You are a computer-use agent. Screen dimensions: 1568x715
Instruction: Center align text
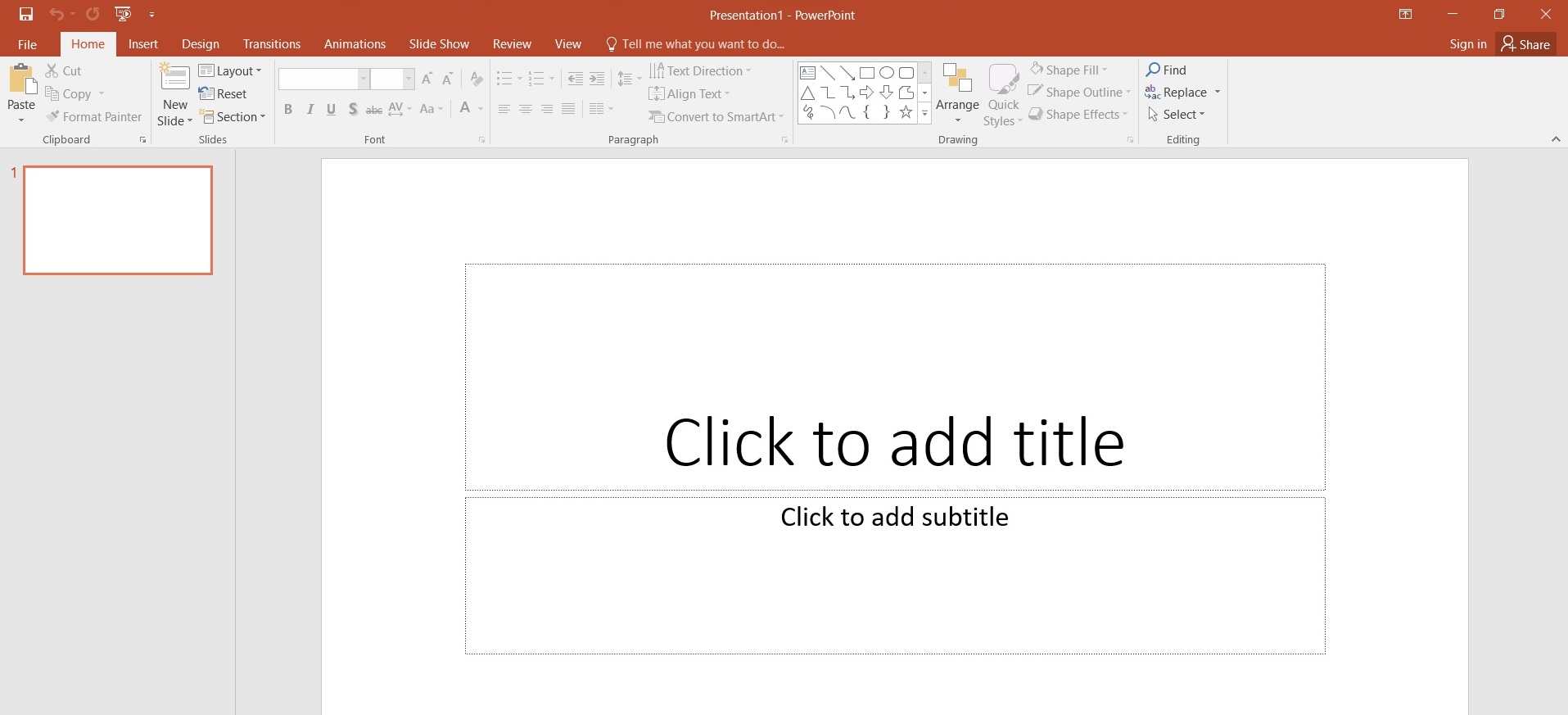tap(526, 109)
